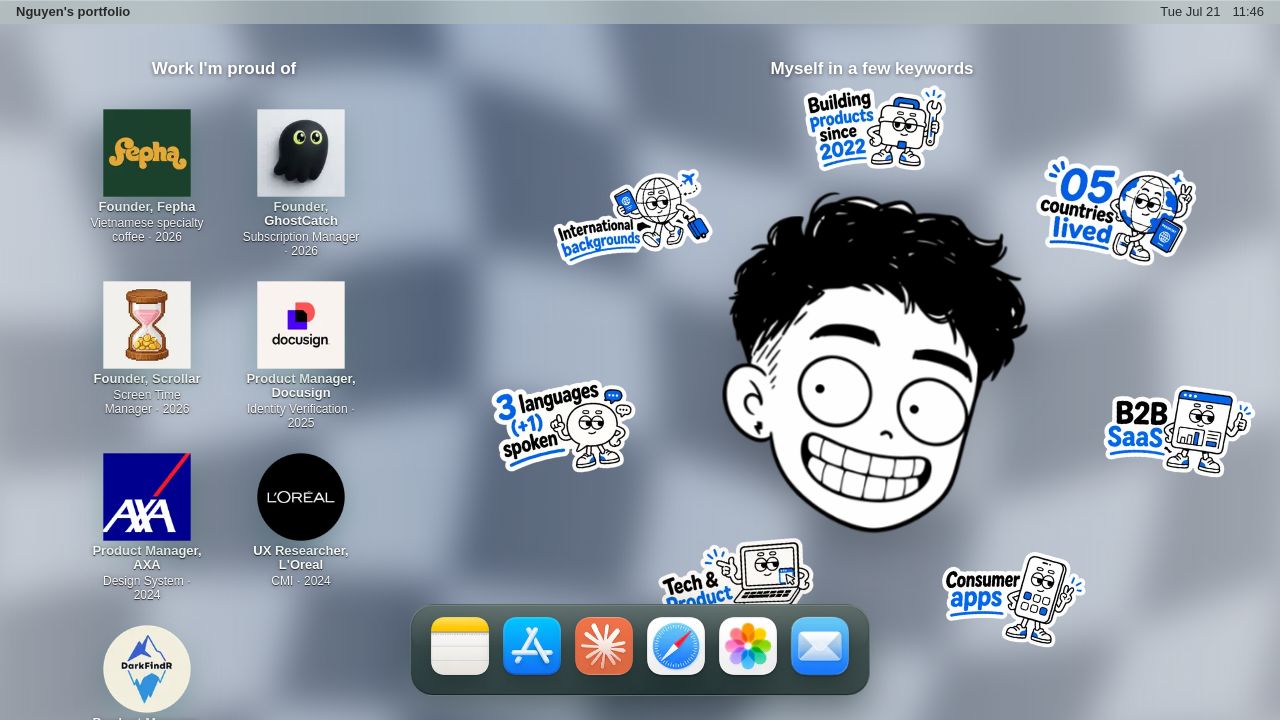The image size is (1280, 720).
Task: Open Product Manager, AXA label
Action: click(x=147, y=558)
